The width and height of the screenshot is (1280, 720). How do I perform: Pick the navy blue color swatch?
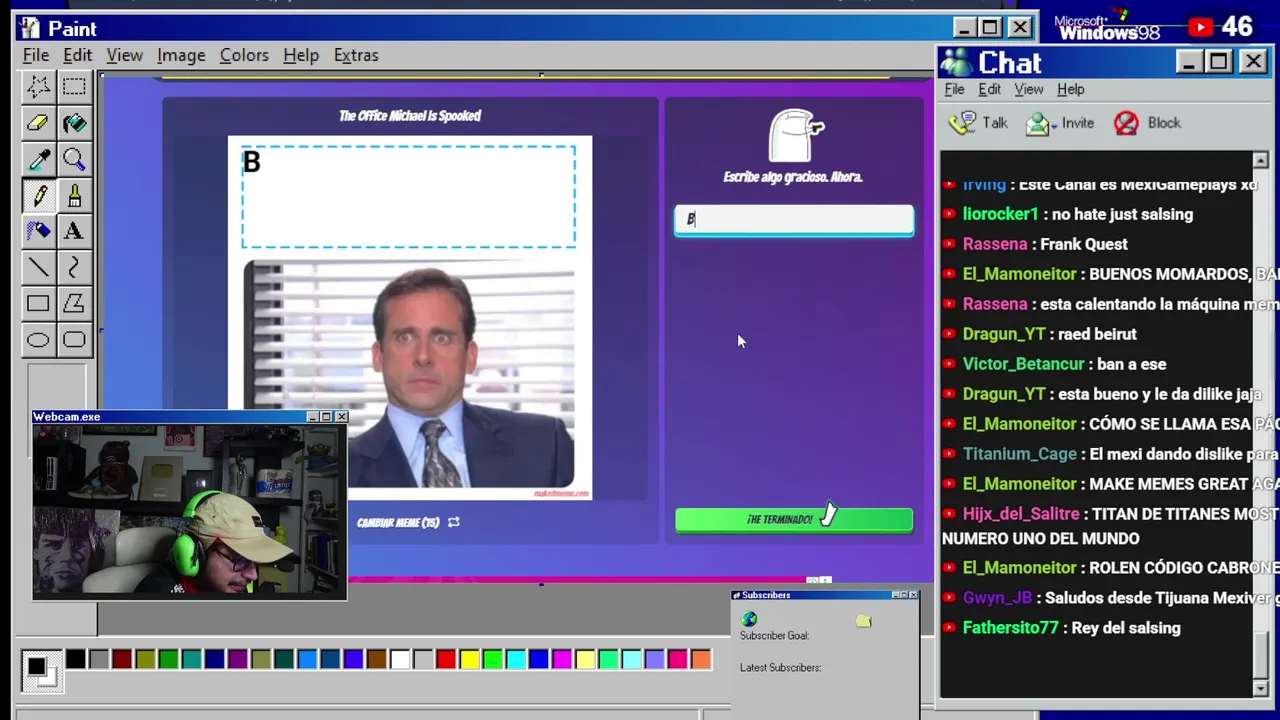[x=214, y=659]
